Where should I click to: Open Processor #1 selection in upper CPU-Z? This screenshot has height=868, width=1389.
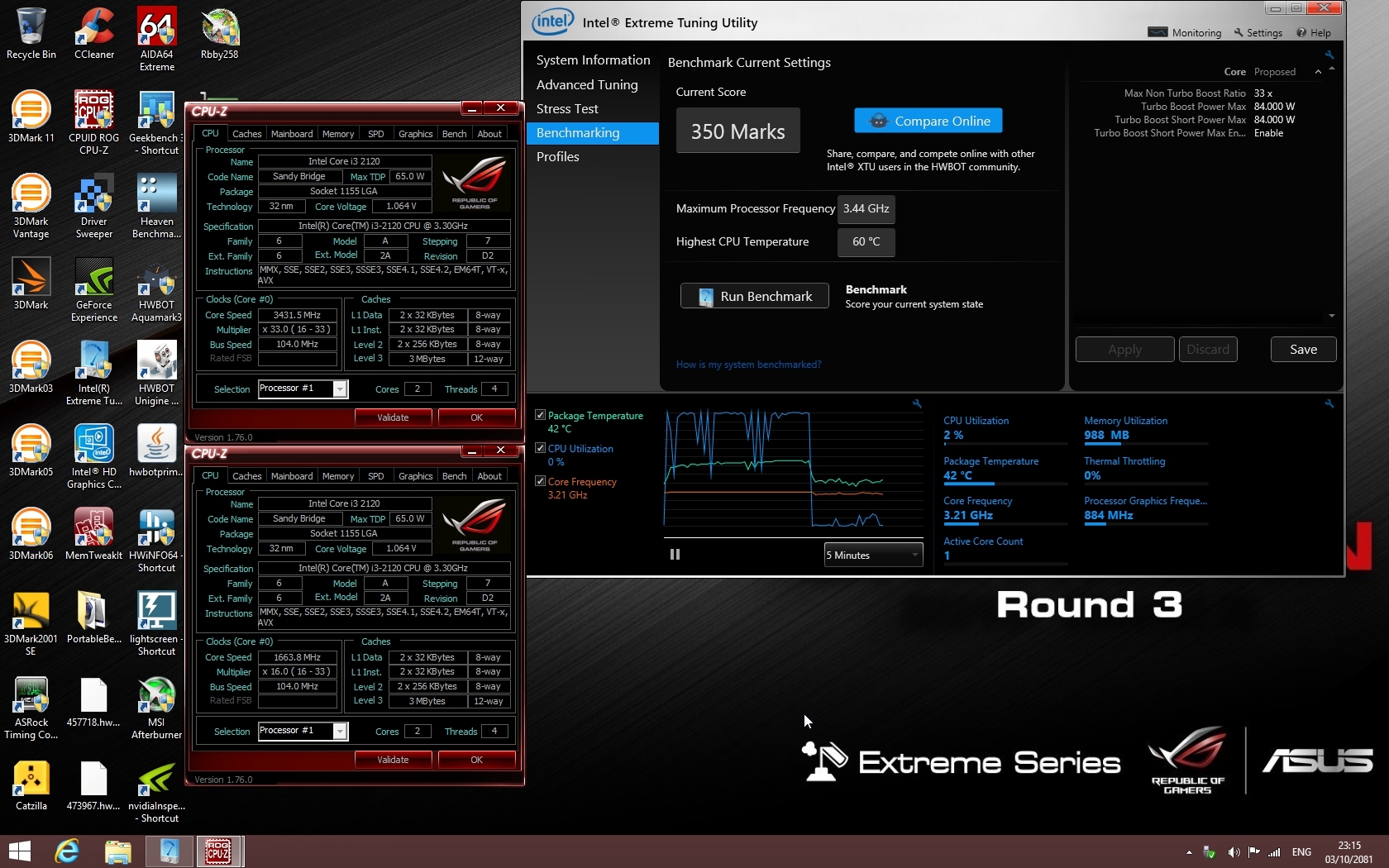[x=303, y=389]
